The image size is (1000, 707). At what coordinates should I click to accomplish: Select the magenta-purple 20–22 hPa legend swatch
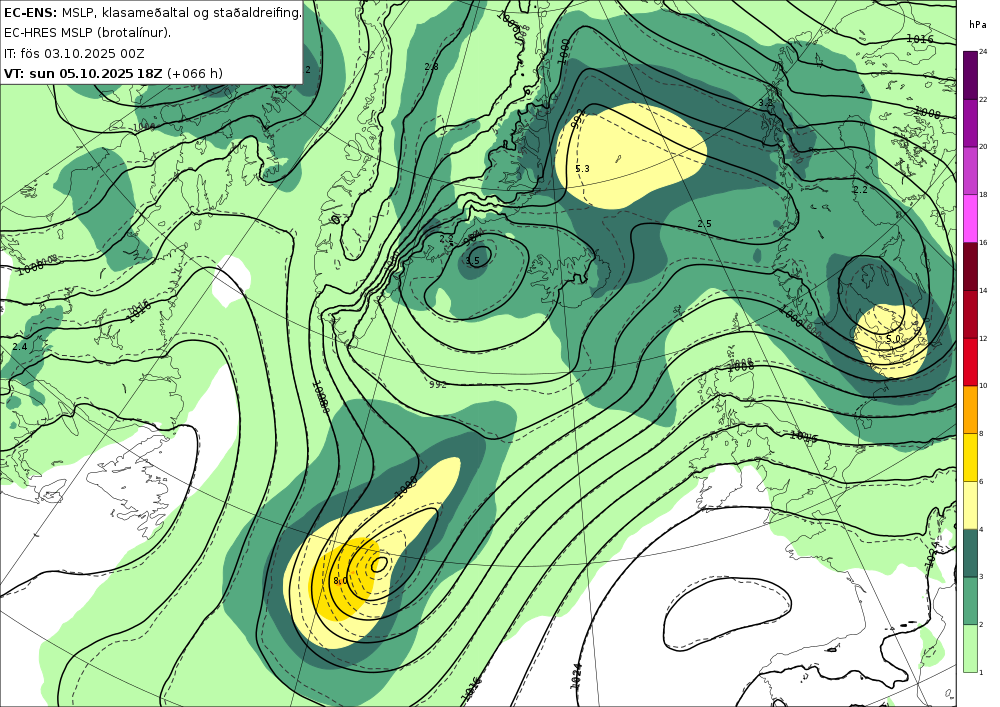click(970, 122)
